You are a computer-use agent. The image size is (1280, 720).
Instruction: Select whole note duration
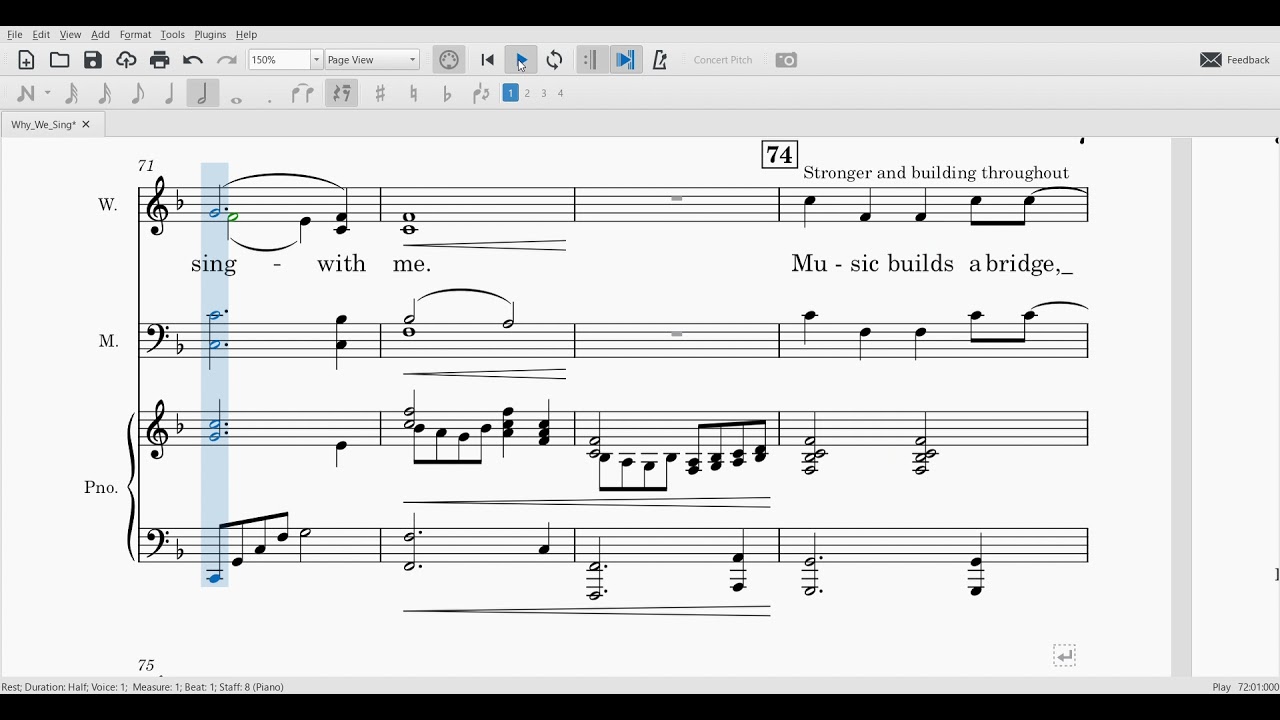pyautogui.click(x=237, y=98)
